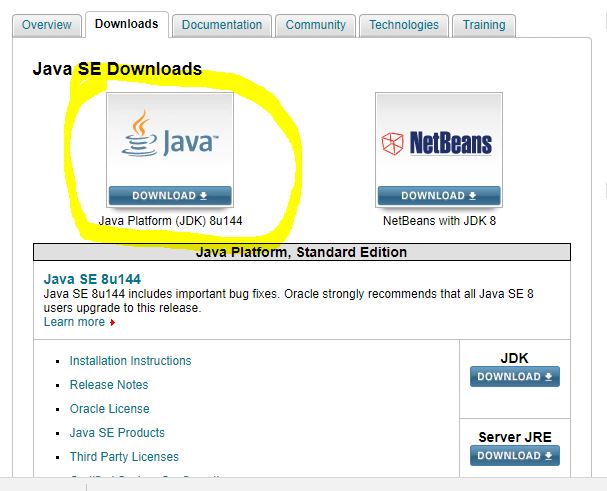
Task: Switch to the Documentation tab
Action: tap(222, 25)
